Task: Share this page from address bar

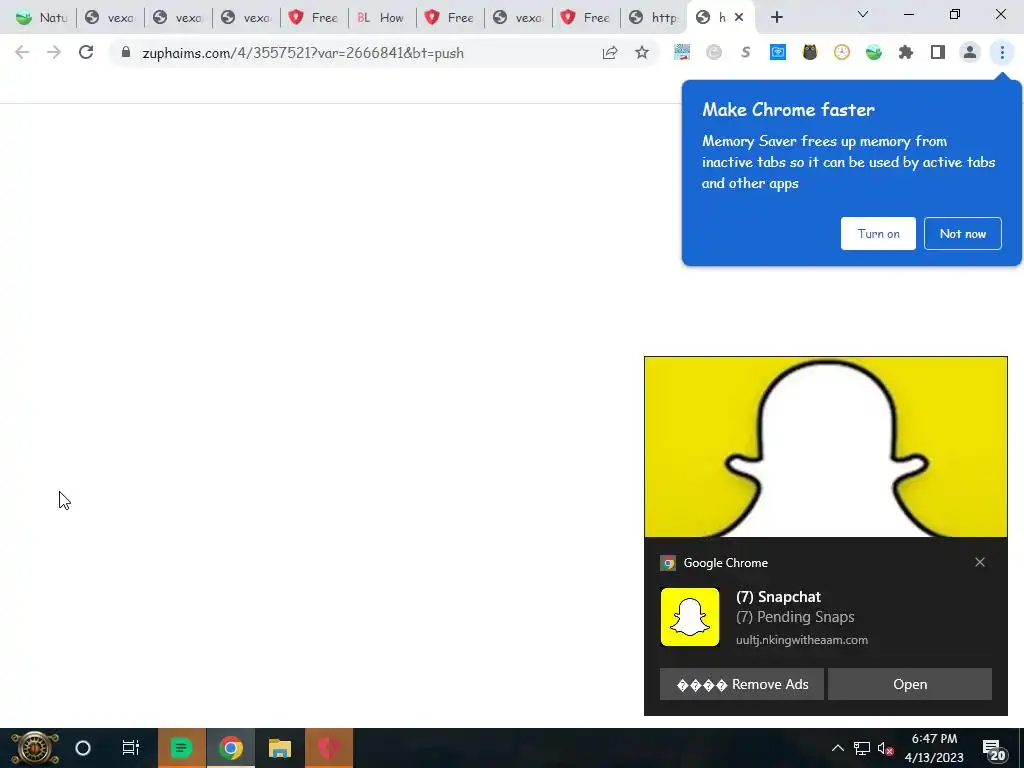Action: [610, 52]
